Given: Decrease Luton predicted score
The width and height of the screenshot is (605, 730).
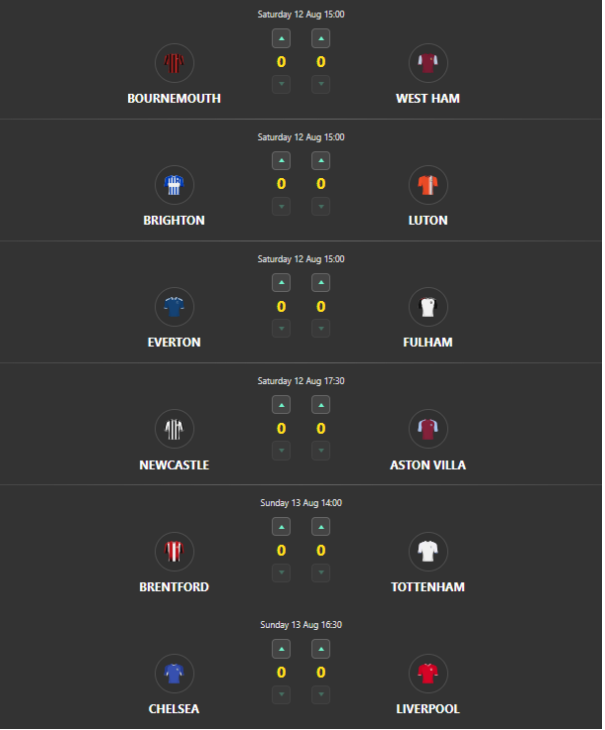Looking at the screenshot, I should click(x=321, y=206).
